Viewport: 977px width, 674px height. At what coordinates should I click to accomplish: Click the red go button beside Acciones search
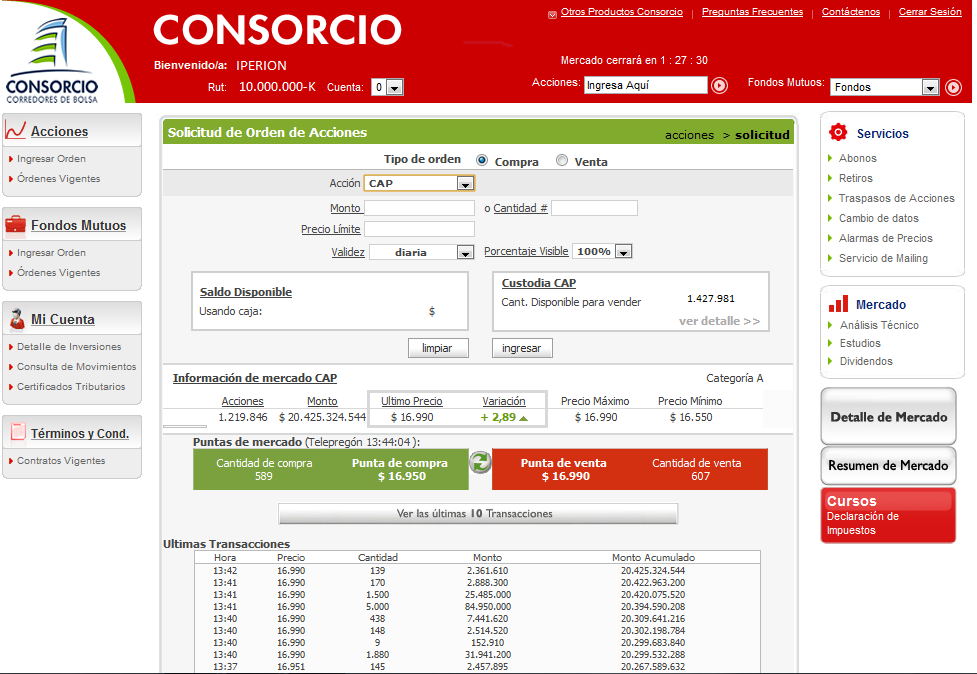click(x=720, y=85)
